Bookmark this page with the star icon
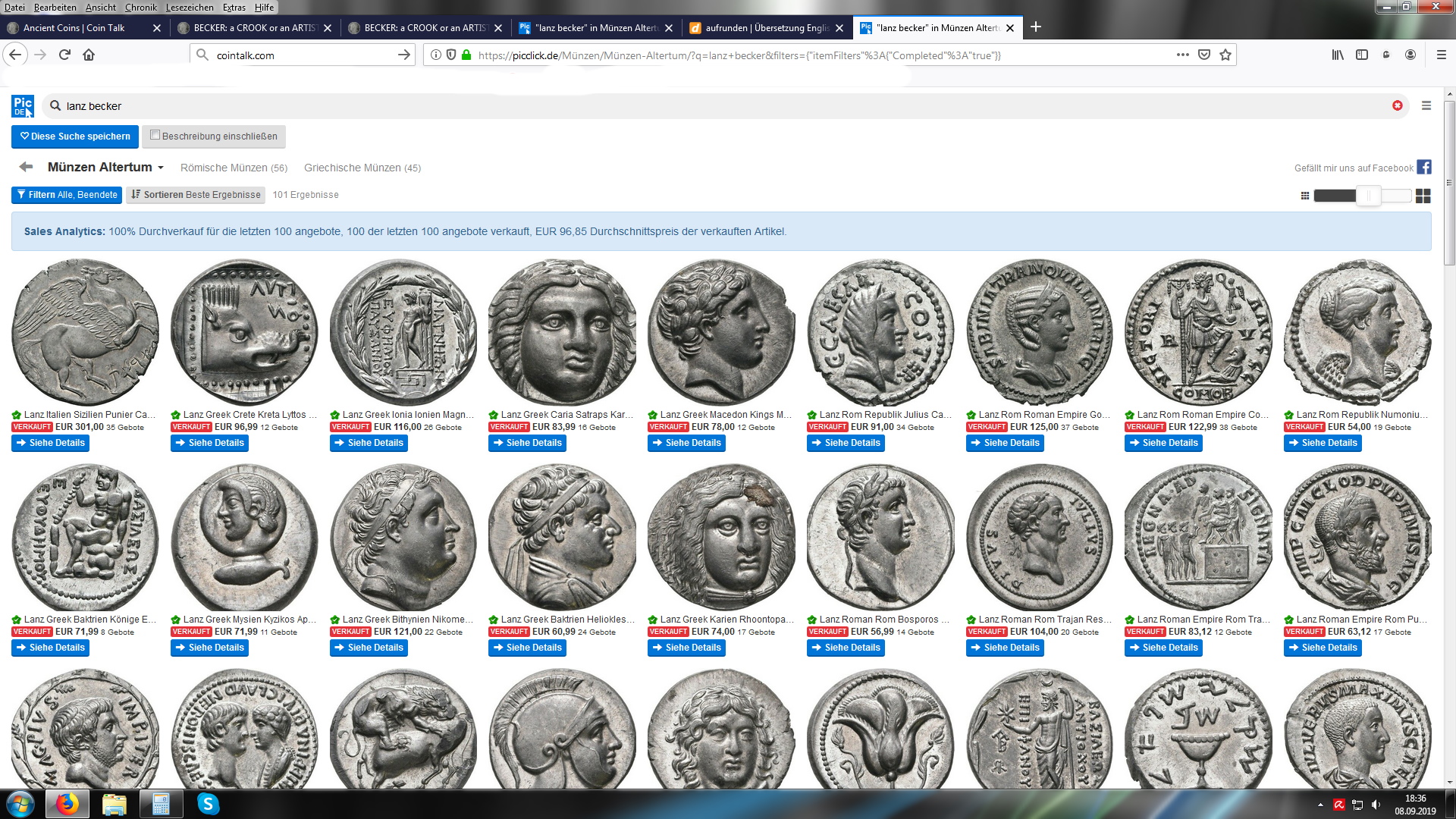 [1225, 55]
